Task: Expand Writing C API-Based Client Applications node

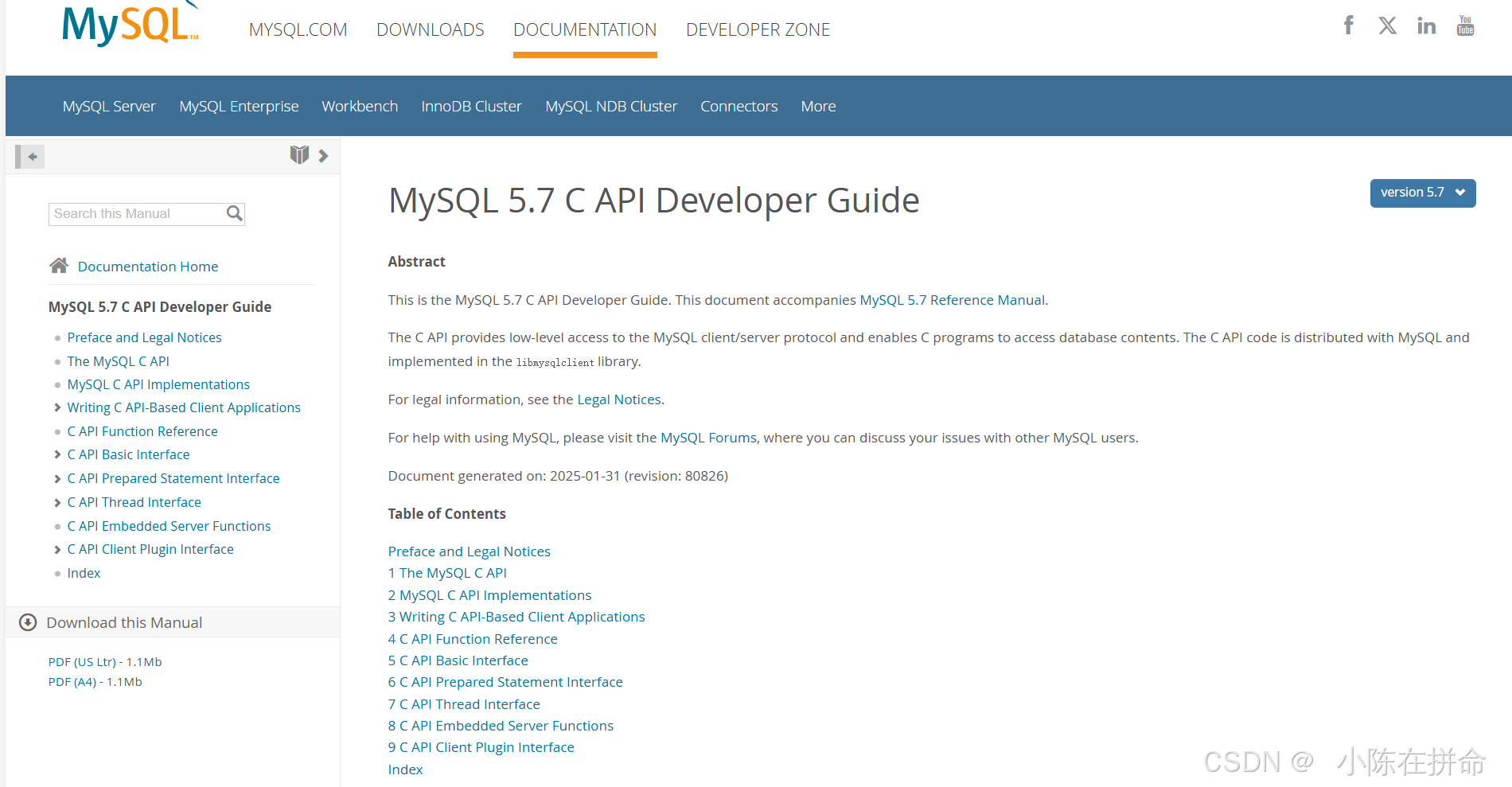Action: point(57,407)
